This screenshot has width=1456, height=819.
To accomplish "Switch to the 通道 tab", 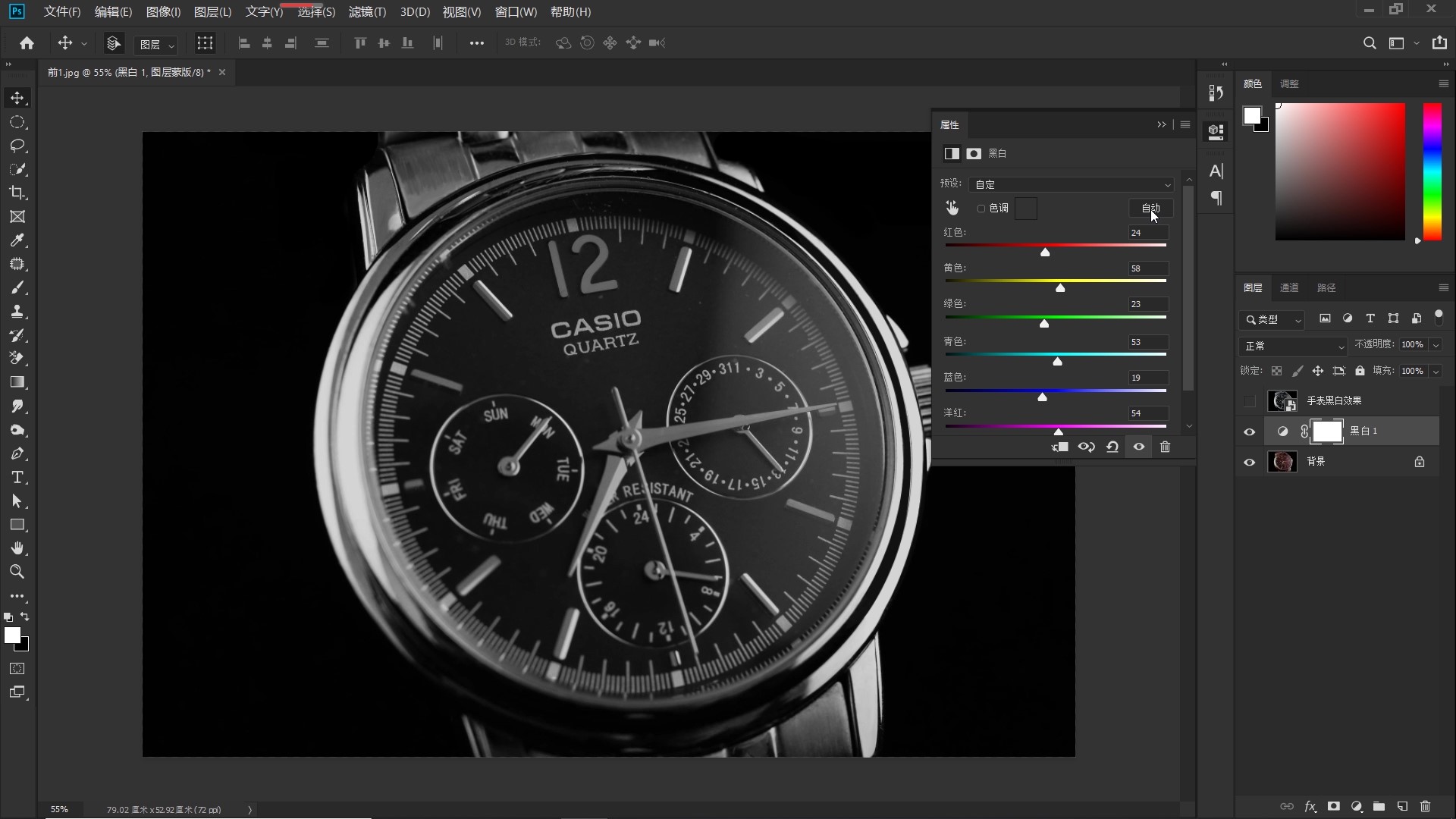I will click(1289, 288).
